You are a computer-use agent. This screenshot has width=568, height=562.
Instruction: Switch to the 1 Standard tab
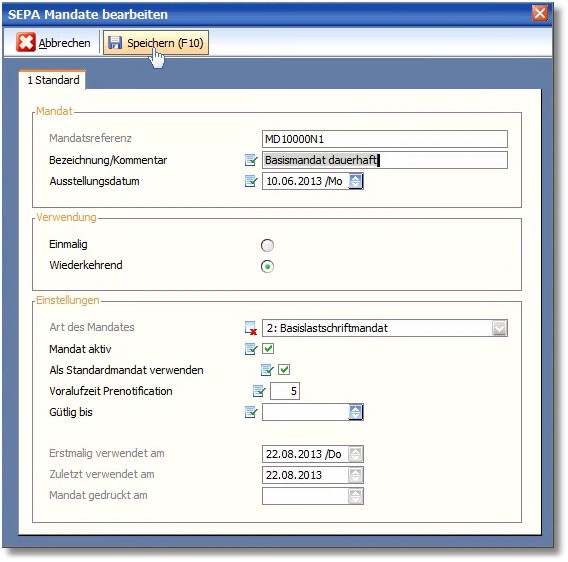(53, 80)
